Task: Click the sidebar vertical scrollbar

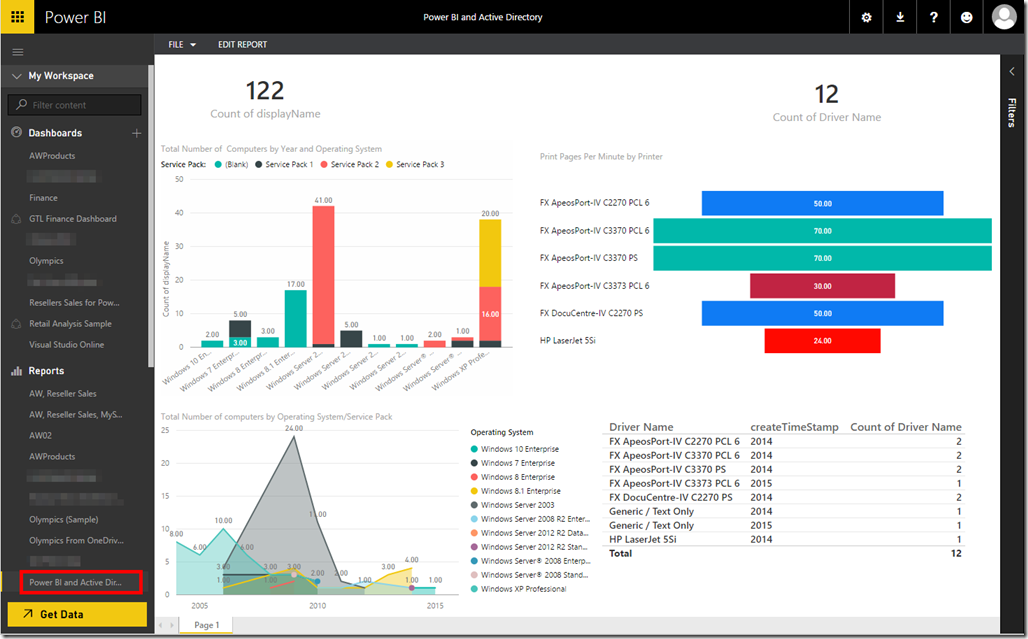Action: (x=151, y=216)
